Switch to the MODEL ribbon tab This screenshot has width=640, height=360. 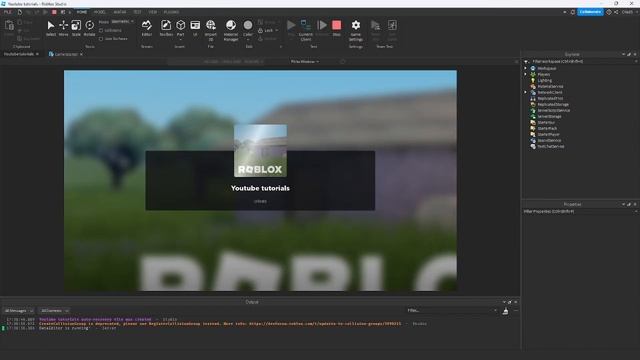[100, 12]
